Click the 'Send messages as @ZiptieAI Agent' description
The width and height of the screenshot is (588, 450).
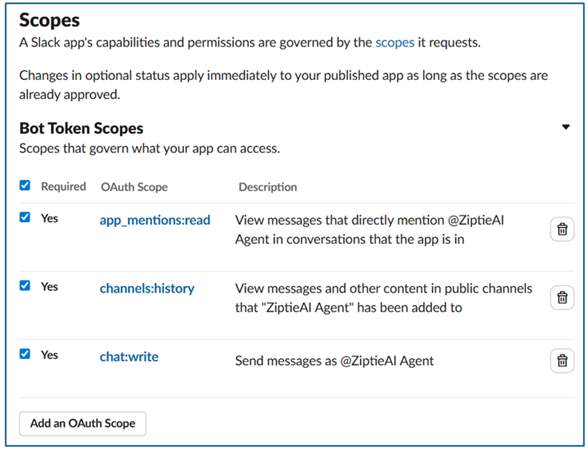click(x=334, y=361)
